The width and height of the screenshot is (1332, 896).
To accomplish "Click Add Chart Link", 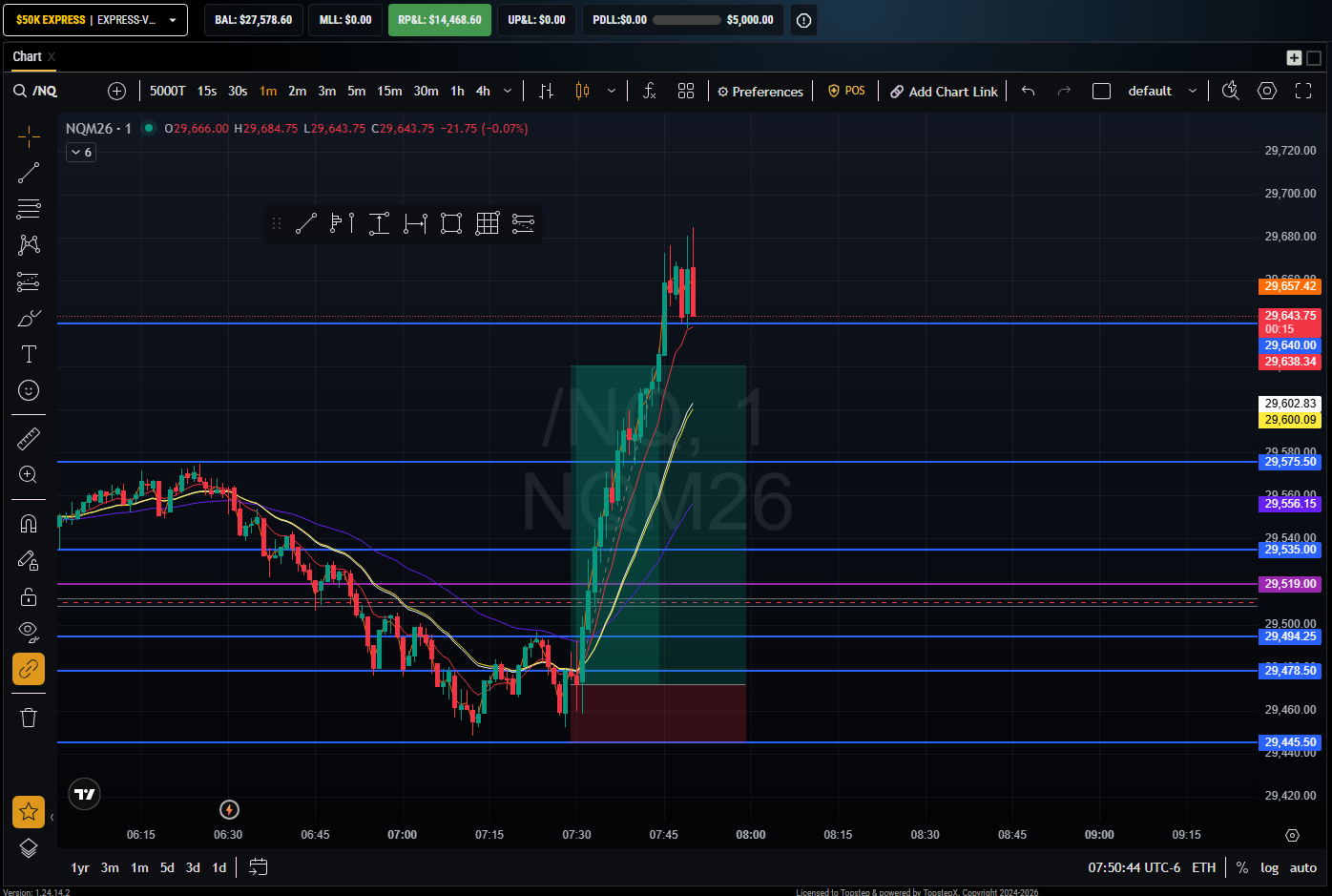I will pos(944,92).
